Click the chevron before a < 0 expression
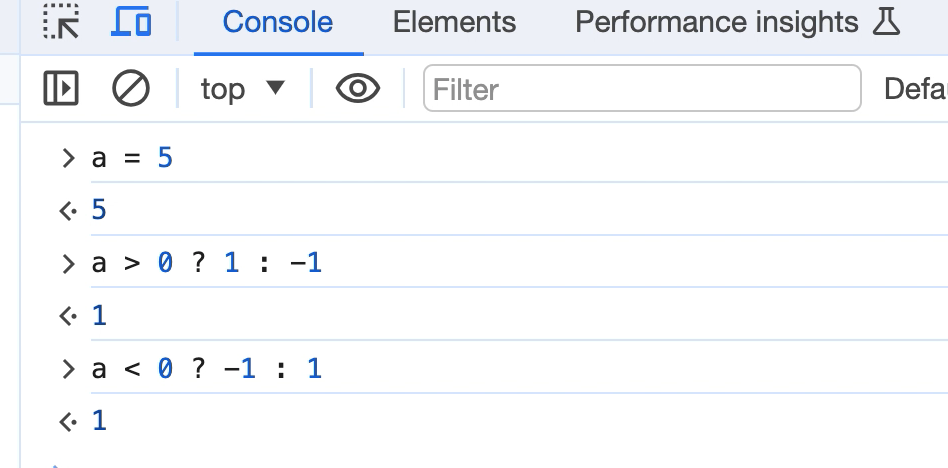The width and height of the screenshot is (948, 468). pyautogui.click(x=68, y=369)
